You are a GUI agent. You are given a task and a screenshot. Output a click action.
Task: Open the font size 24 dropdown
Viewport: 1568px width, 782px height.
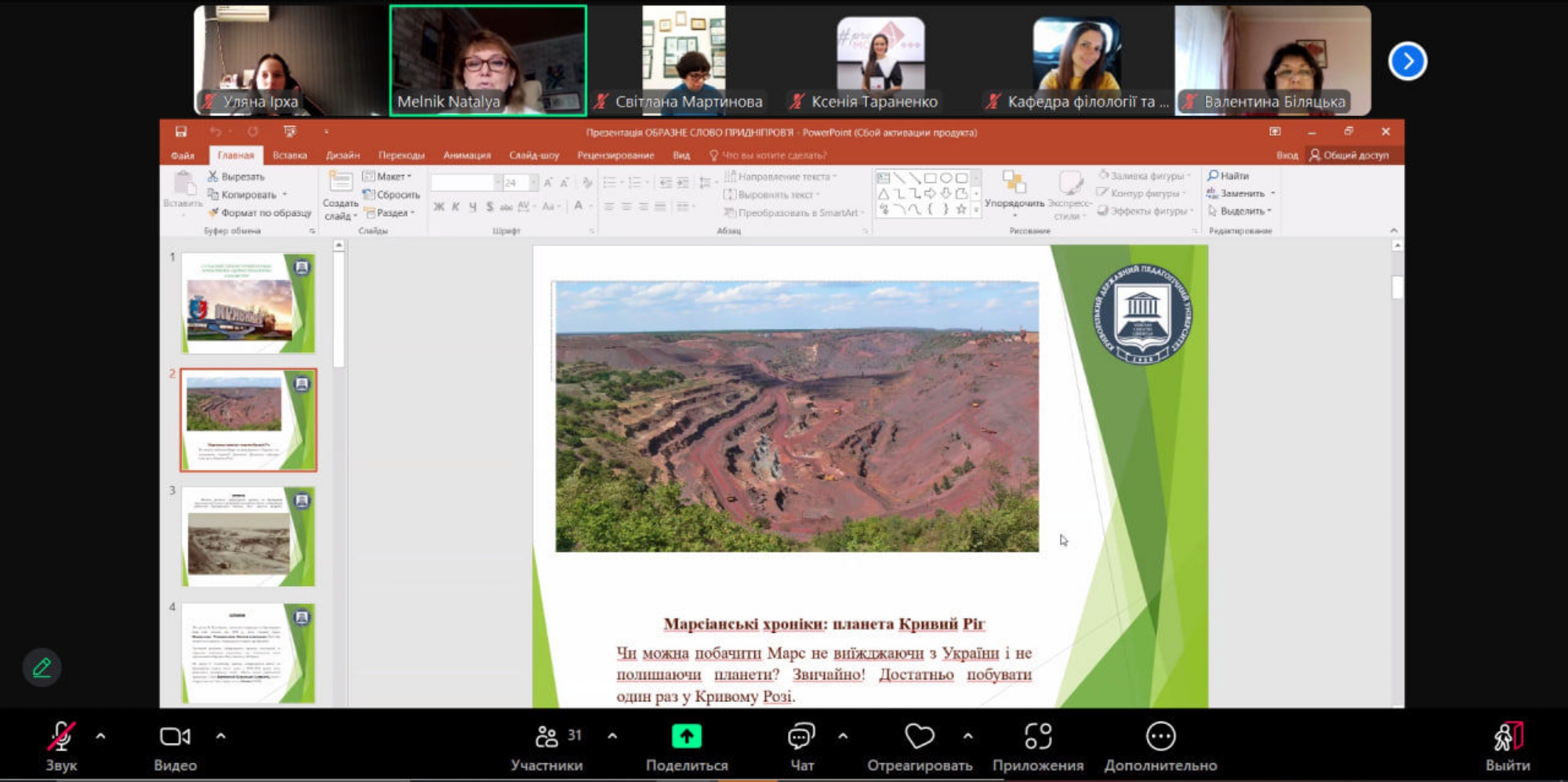click(534, 183)
